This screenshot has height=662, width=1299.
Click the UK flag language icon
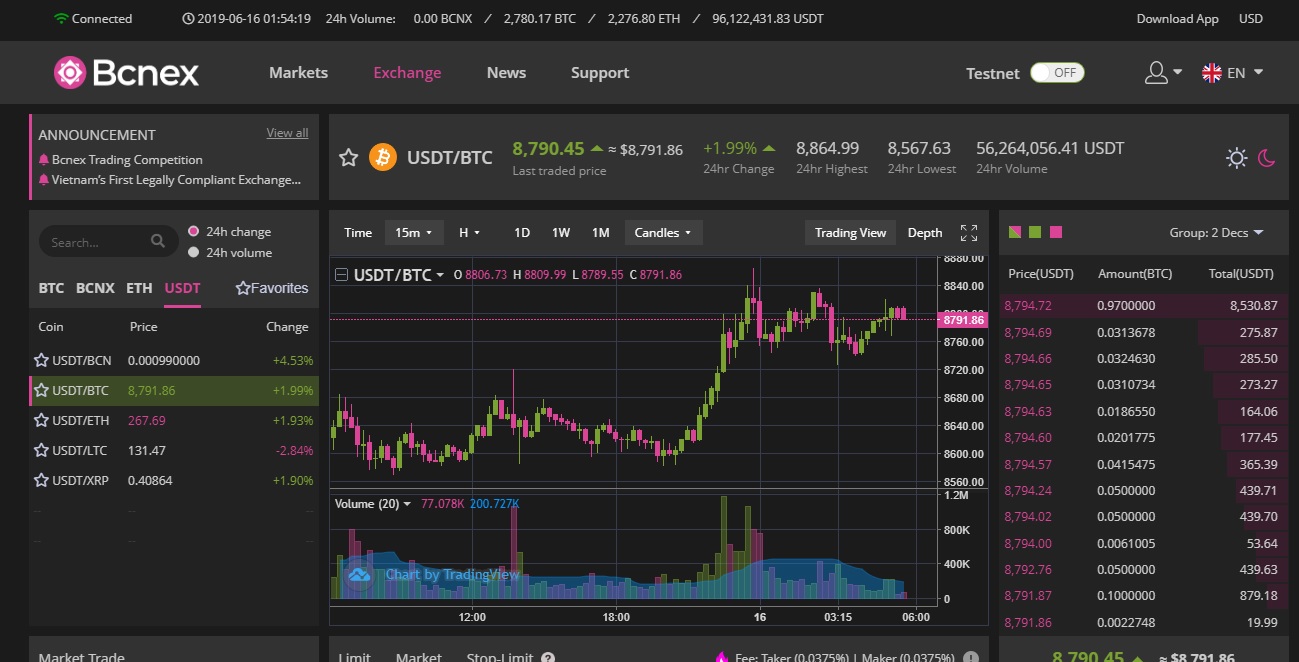[x=1211, y=72]
